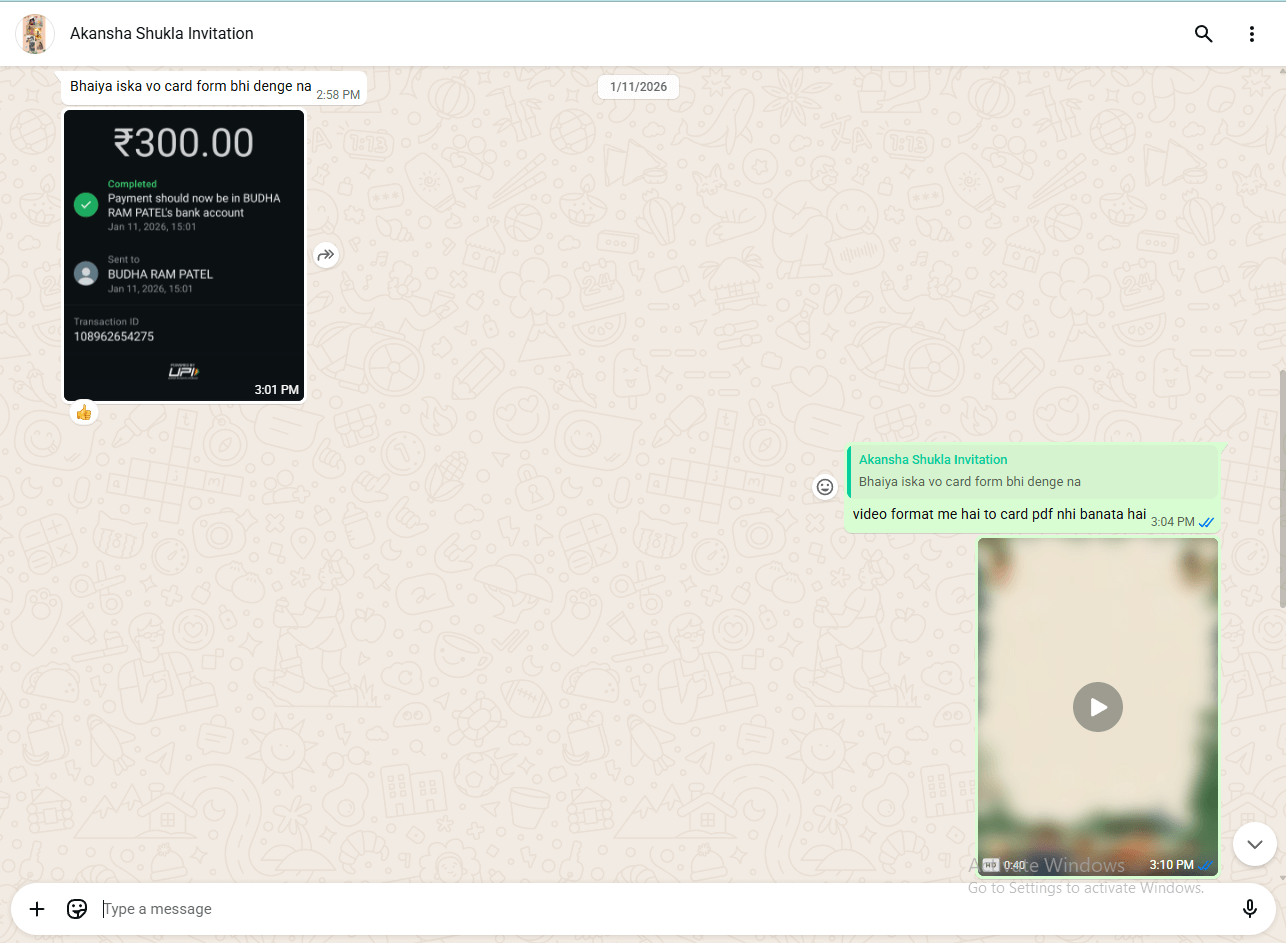Jump to quoted message in reply

tap(1033, 471)
